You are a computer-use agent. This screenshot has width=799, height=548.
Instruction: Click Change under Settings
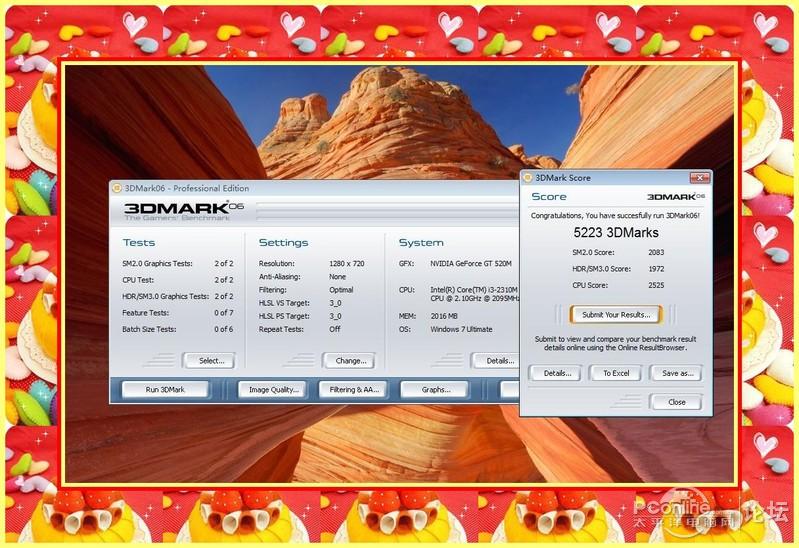[x=350, y=360]
